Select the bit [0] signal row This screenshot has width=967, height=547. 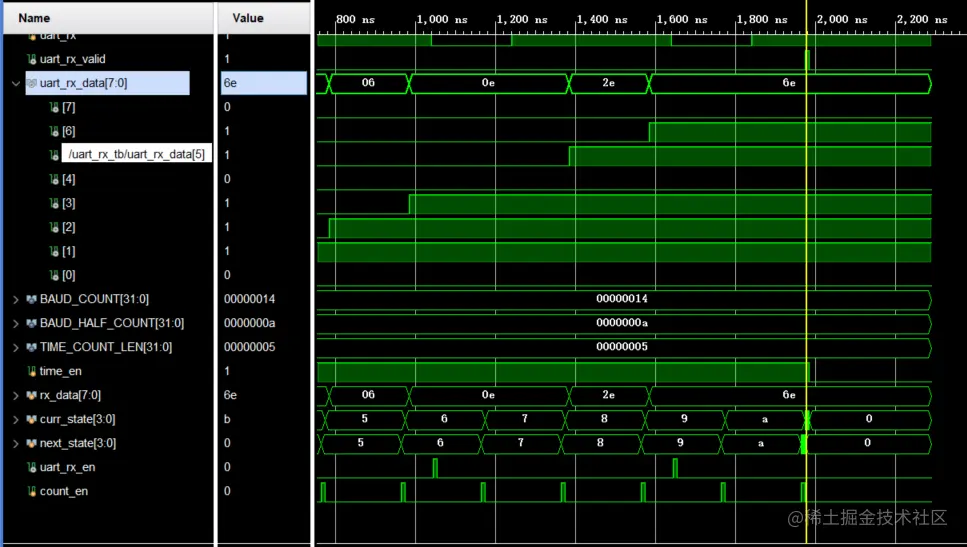tap(108, 275)
